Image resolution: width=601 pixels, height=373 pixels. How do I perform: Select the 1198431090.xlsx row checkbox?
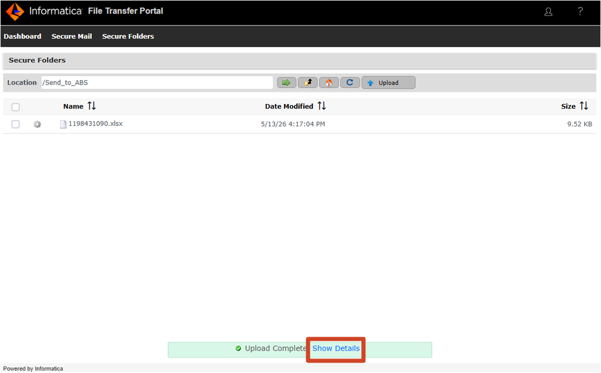click(16, 124)
